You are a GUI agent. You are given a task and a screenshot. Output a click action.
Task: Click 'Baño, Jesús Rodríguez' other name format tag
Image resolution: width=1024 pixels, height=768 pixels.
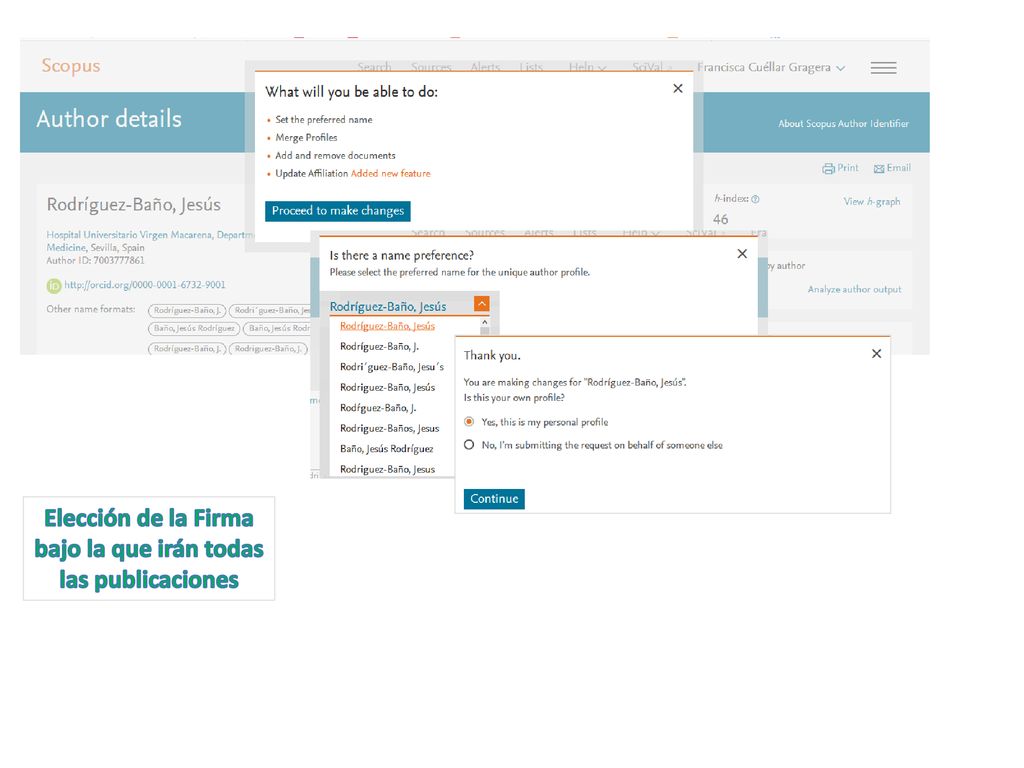[x=194, y=328]
